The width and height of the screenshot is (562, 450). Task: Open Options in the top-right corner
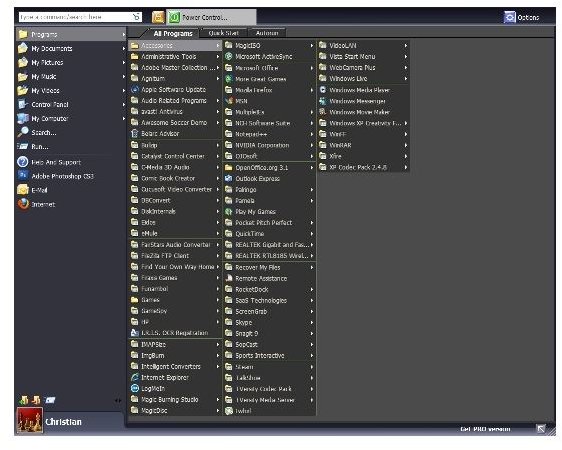pos(521,17)
